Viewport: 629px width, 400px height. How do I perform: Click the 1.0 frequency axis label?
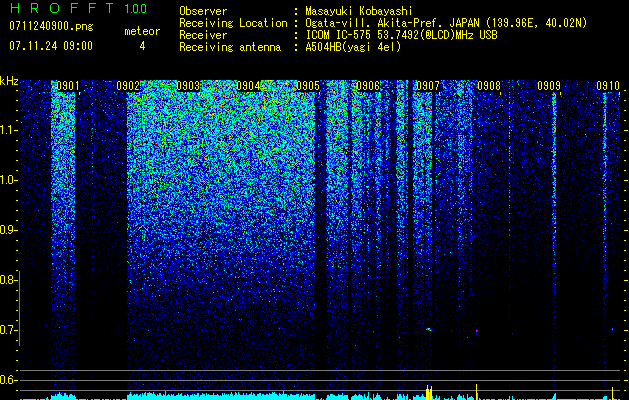[7, 181]
